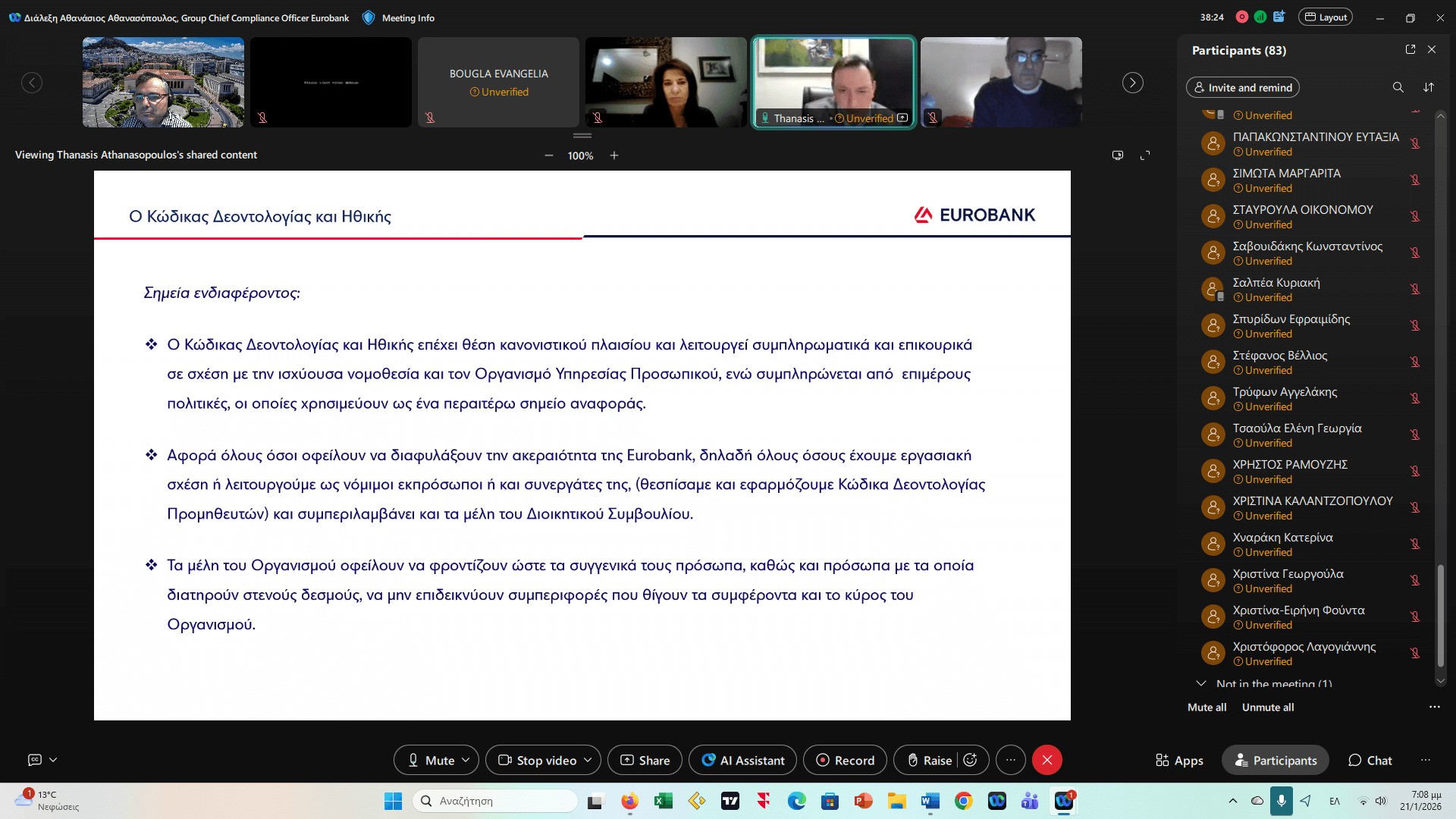Click participants list scrollbar
Screen dimensions: 1456x819
pyautogui.click(x=1441, y=614)
